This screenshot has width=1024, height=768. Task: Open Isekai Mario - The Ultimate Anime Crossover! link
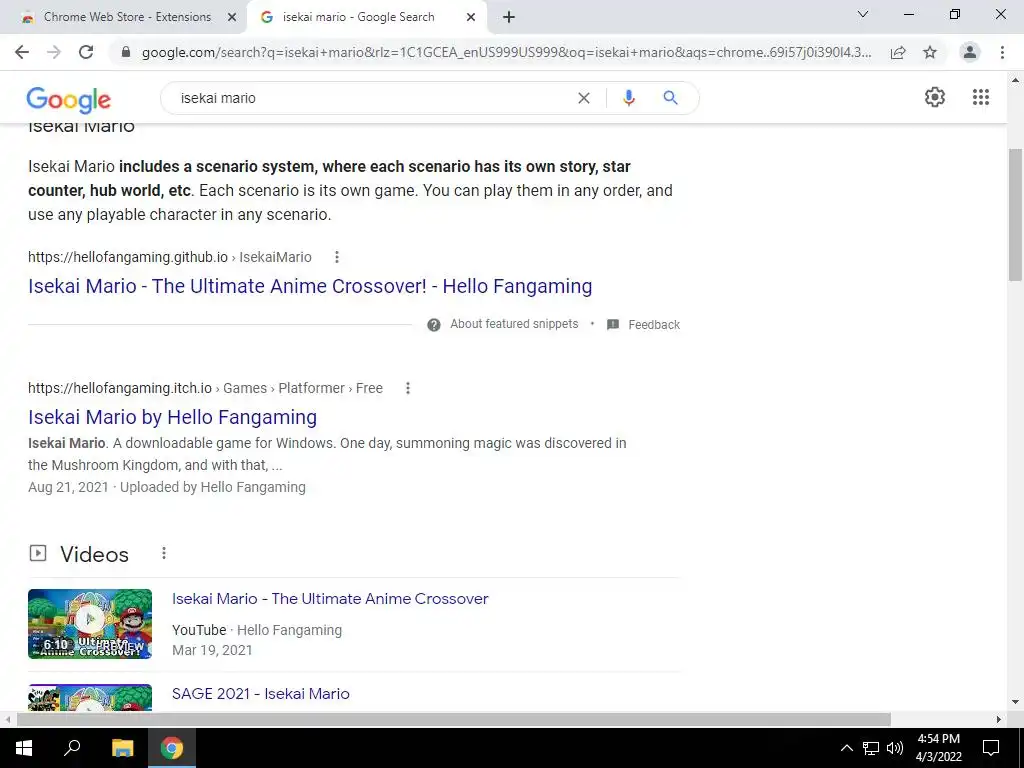310,286
